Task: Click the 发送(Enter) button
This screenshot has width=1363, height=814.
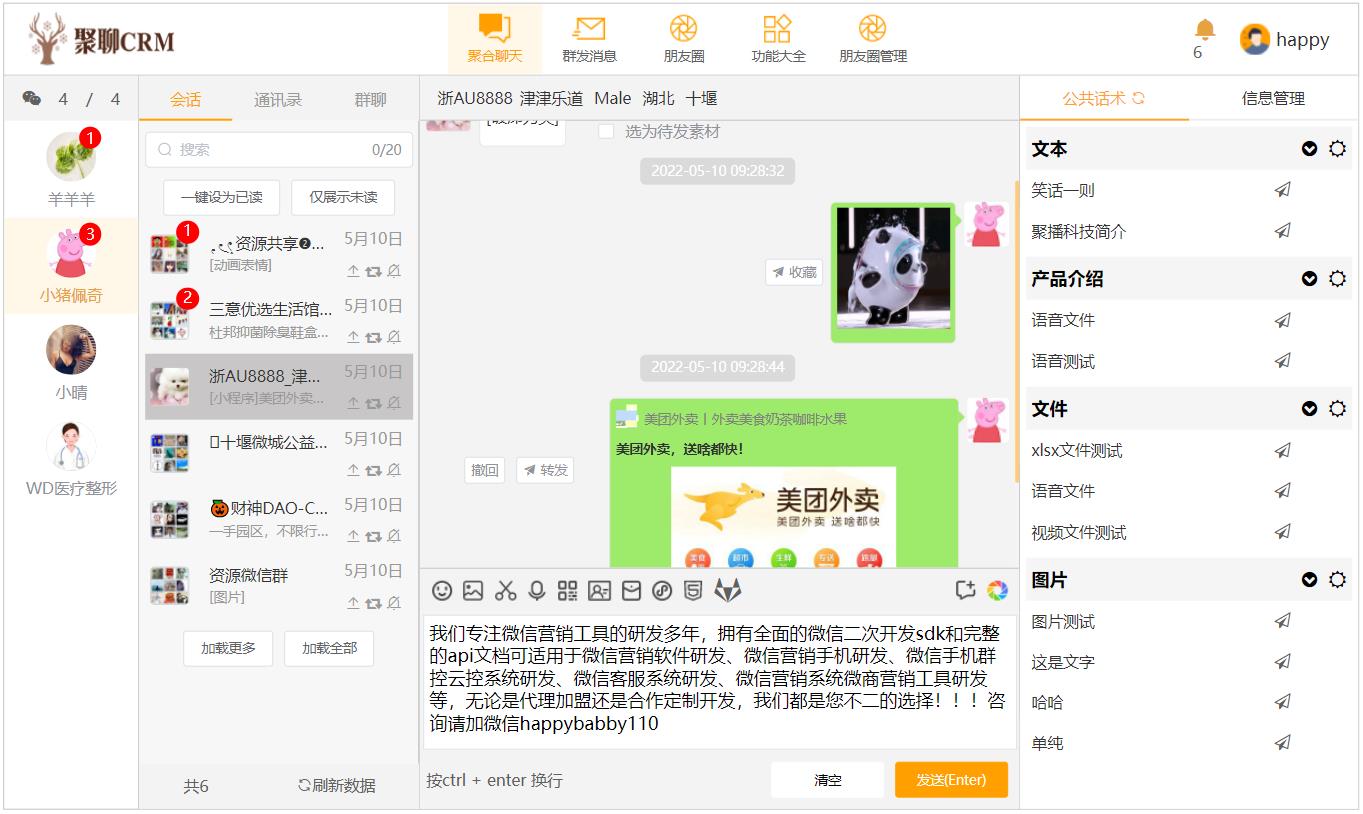Action: (x=951, y=780)
